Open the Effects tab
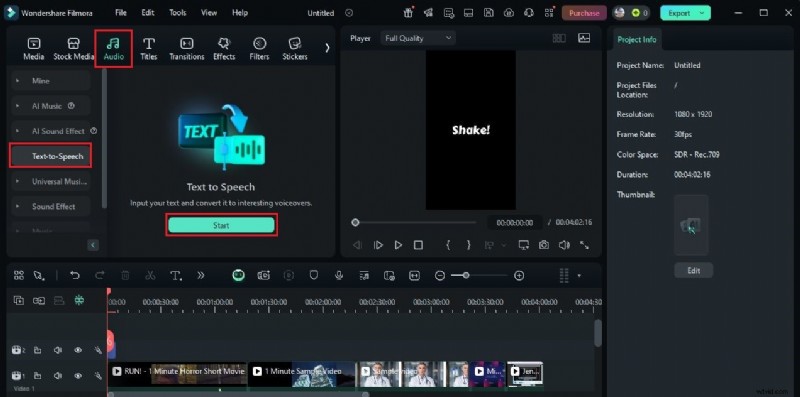The image size is (800, 397). tap(224, 49)
